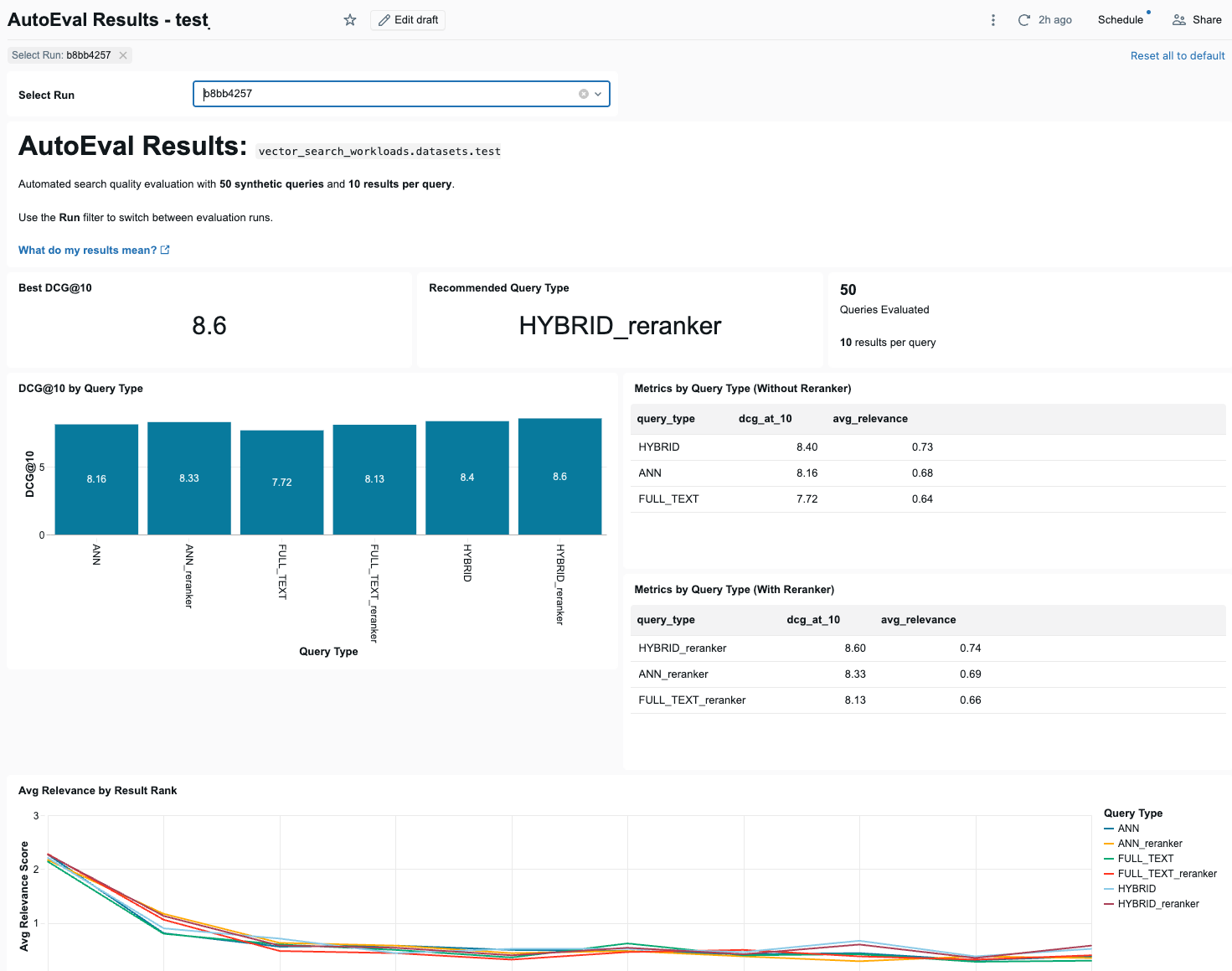The width and height of the screenshot is (1232, 971).
Task: Toggle the HYBRID_reranker legend entry
Action: [1158, 903]
